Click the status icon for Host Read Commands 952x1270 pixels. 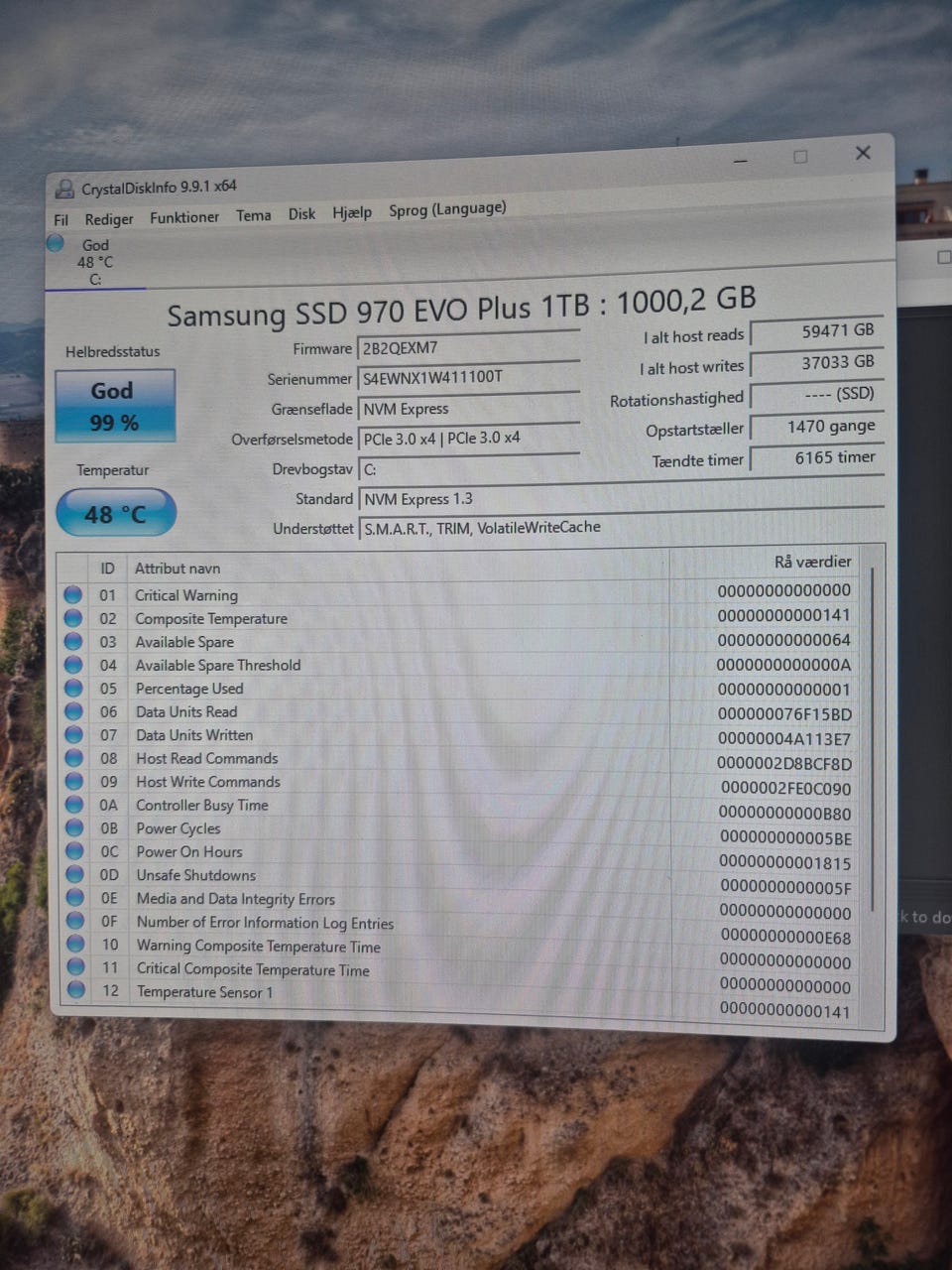pyautogui.click(x=73, y=758)
